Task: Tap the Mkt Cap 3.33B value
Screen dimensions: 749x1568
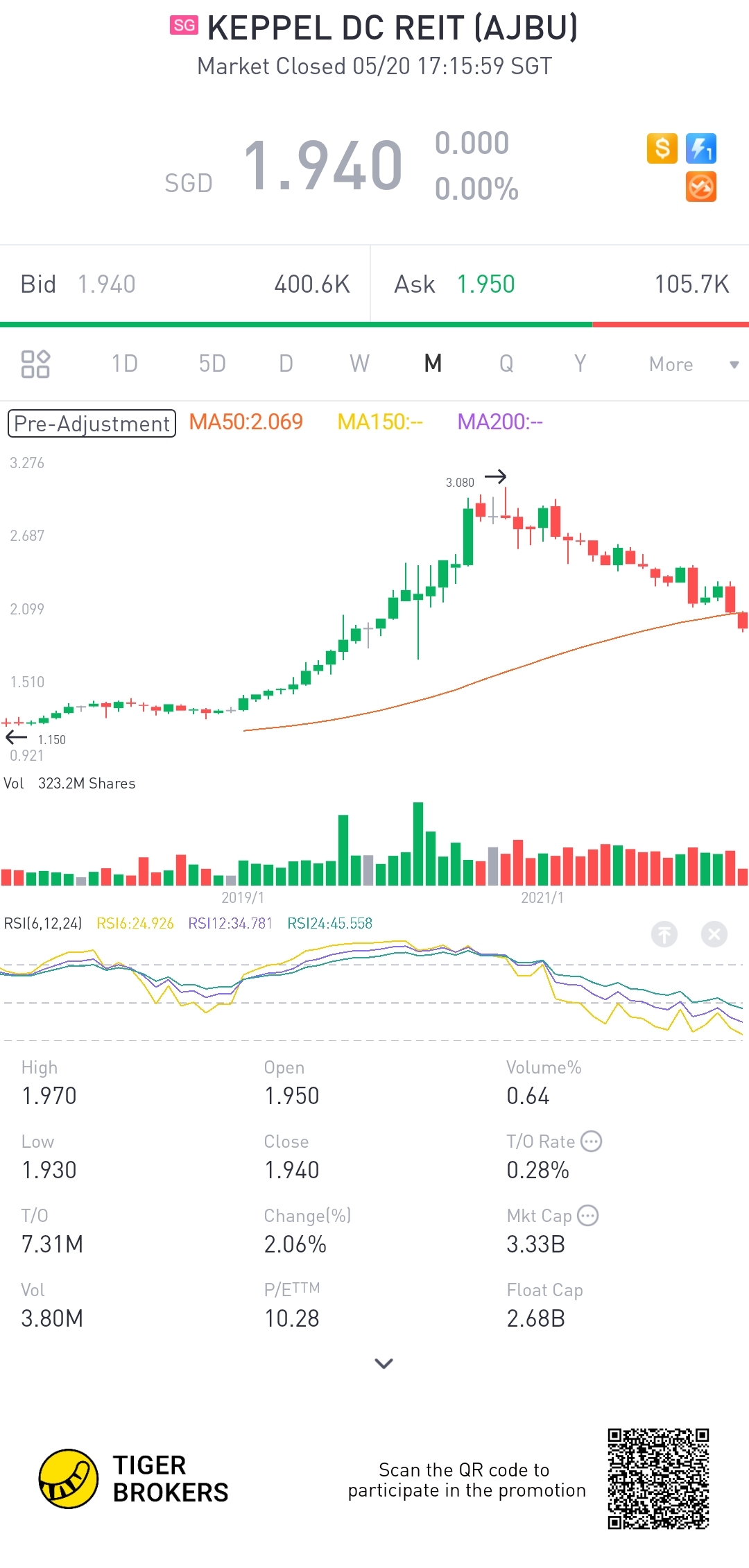Action: pos(536,1244)
